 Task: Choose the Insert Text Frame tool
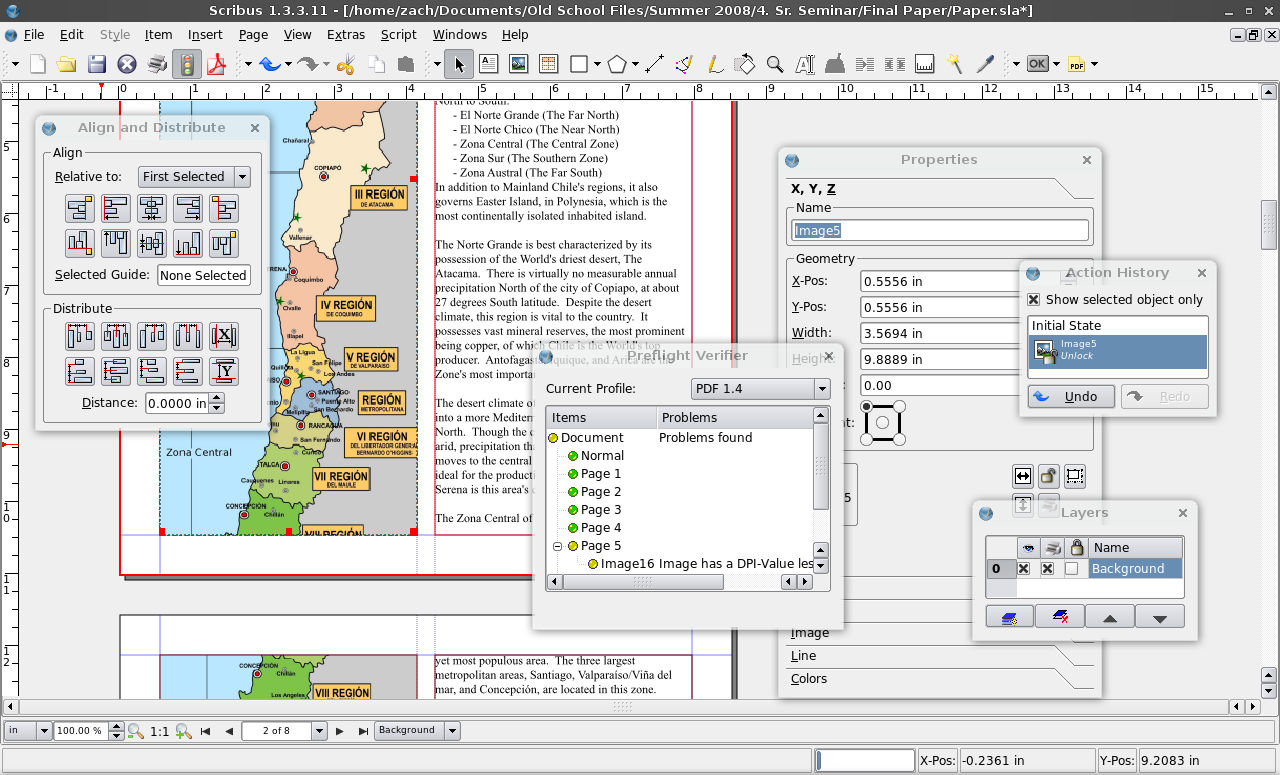coord(488,64)
